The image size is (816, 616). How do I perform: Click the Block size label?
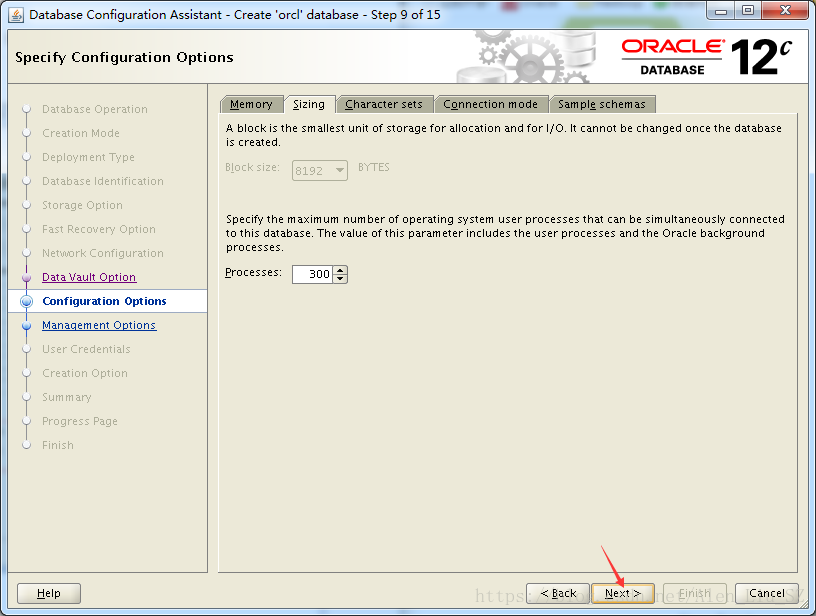pos(252,168)
